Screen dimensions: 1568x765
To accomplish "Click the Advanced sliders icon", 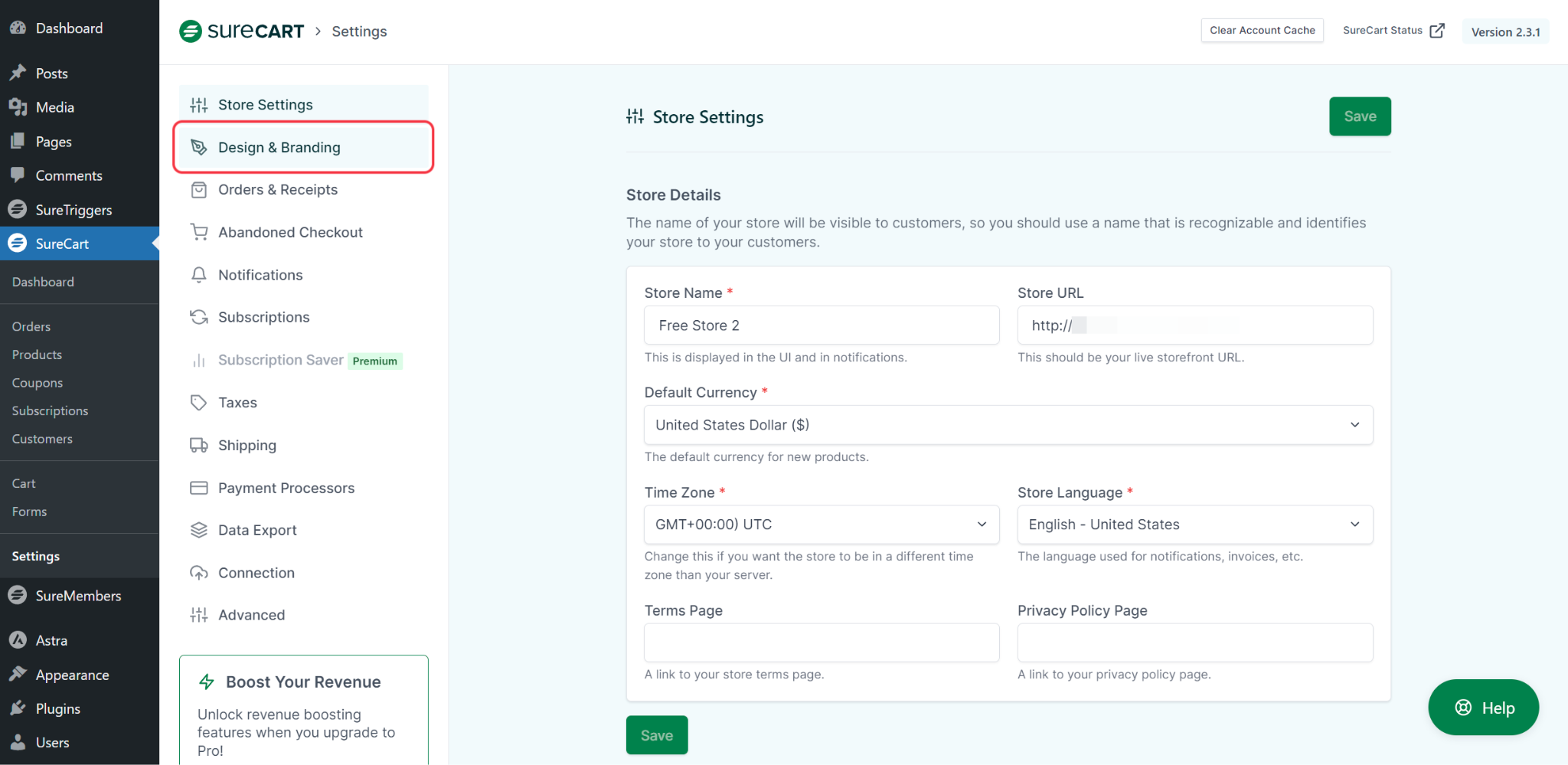I will click(x=199, y=615).
